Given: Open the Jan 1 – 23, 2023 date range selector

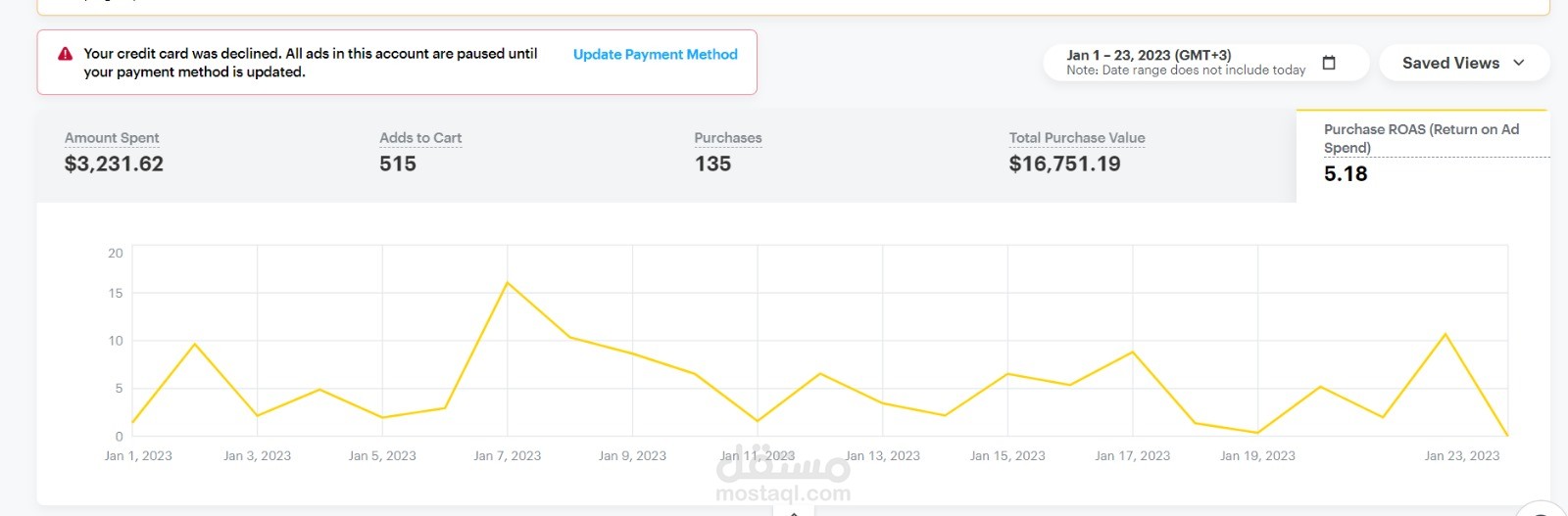Looking at the screenshot, I should [1205, 63].
